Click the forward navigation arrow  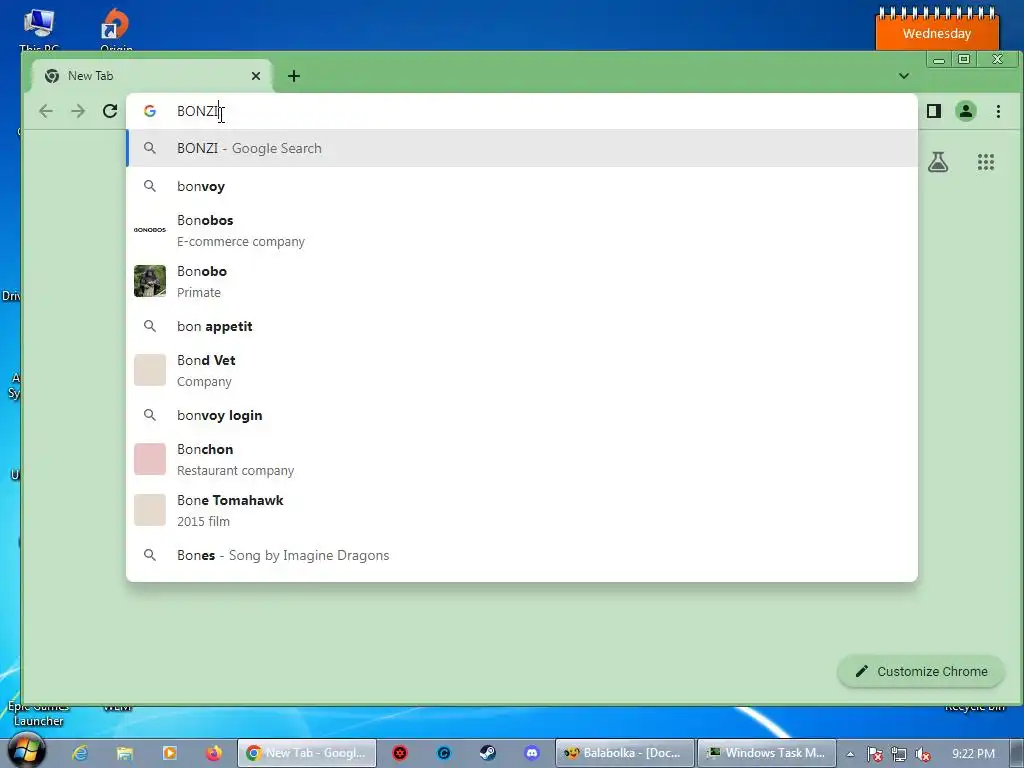point(78,111)
